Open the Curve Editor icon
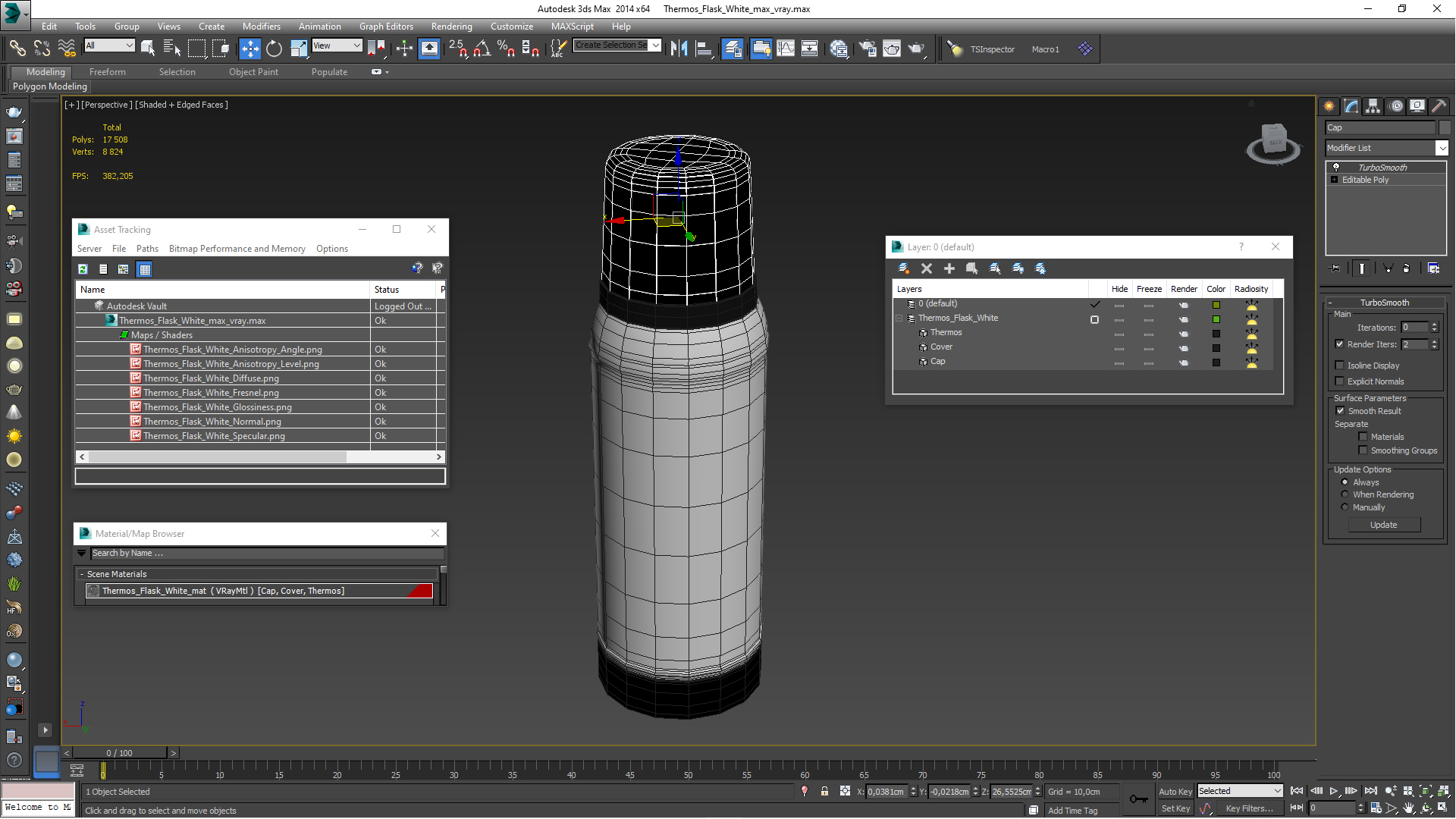Screen dimensions: 1456x819 pos(786,49)
